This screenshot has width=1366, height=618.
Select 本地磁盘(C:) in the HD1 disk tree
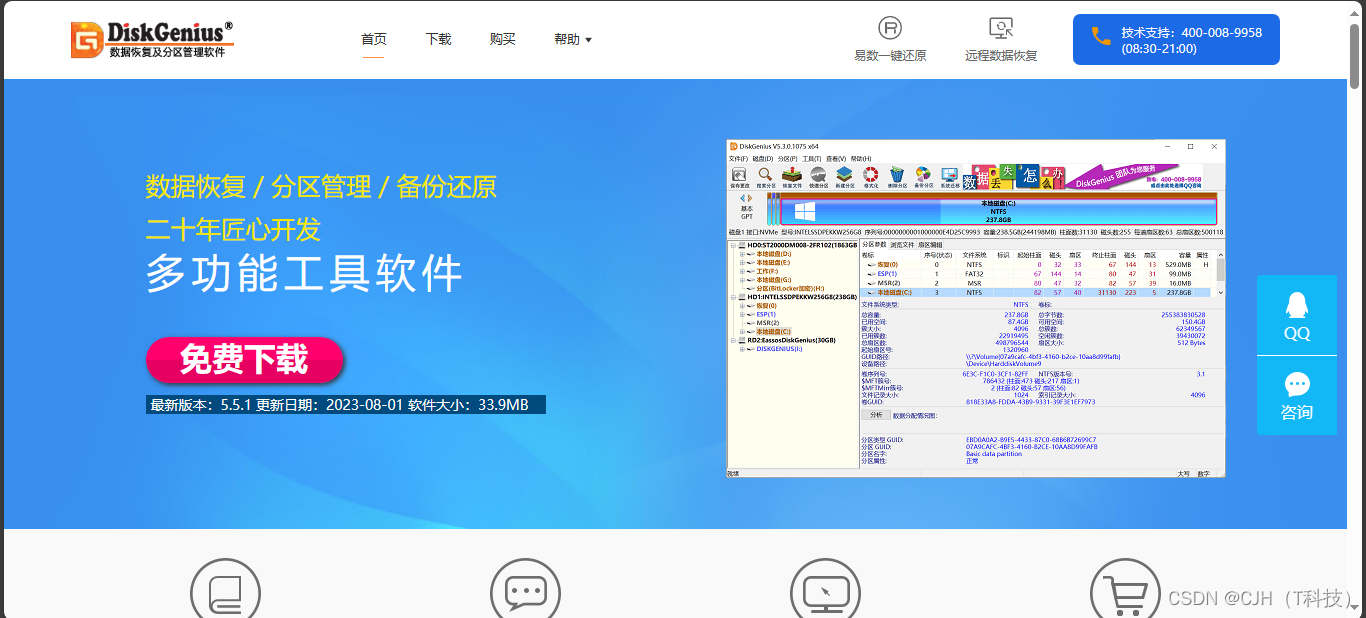point(774,331)
